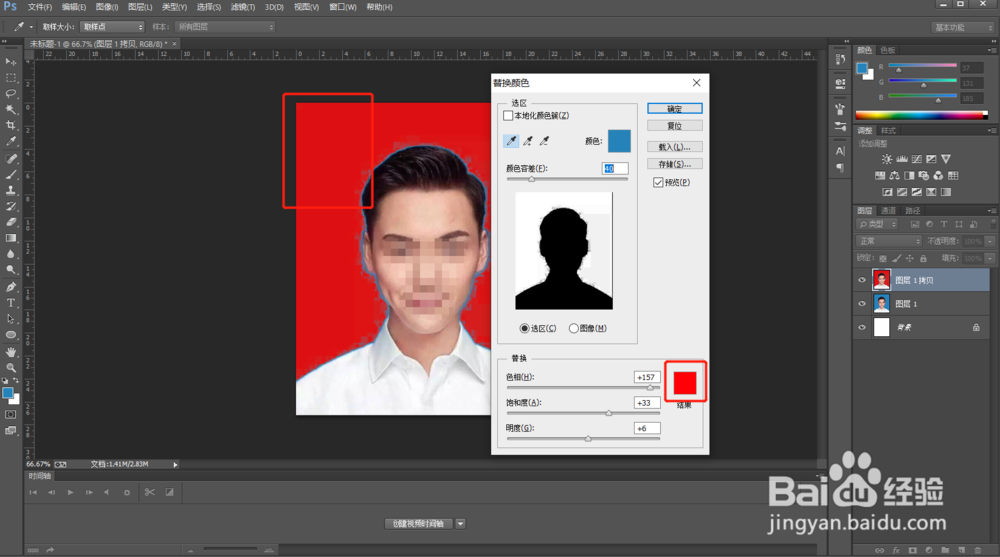This screenshot has height=557, width=1000.
Task: Click the eyedropper in Replace Color dialog
Action: 511,141
